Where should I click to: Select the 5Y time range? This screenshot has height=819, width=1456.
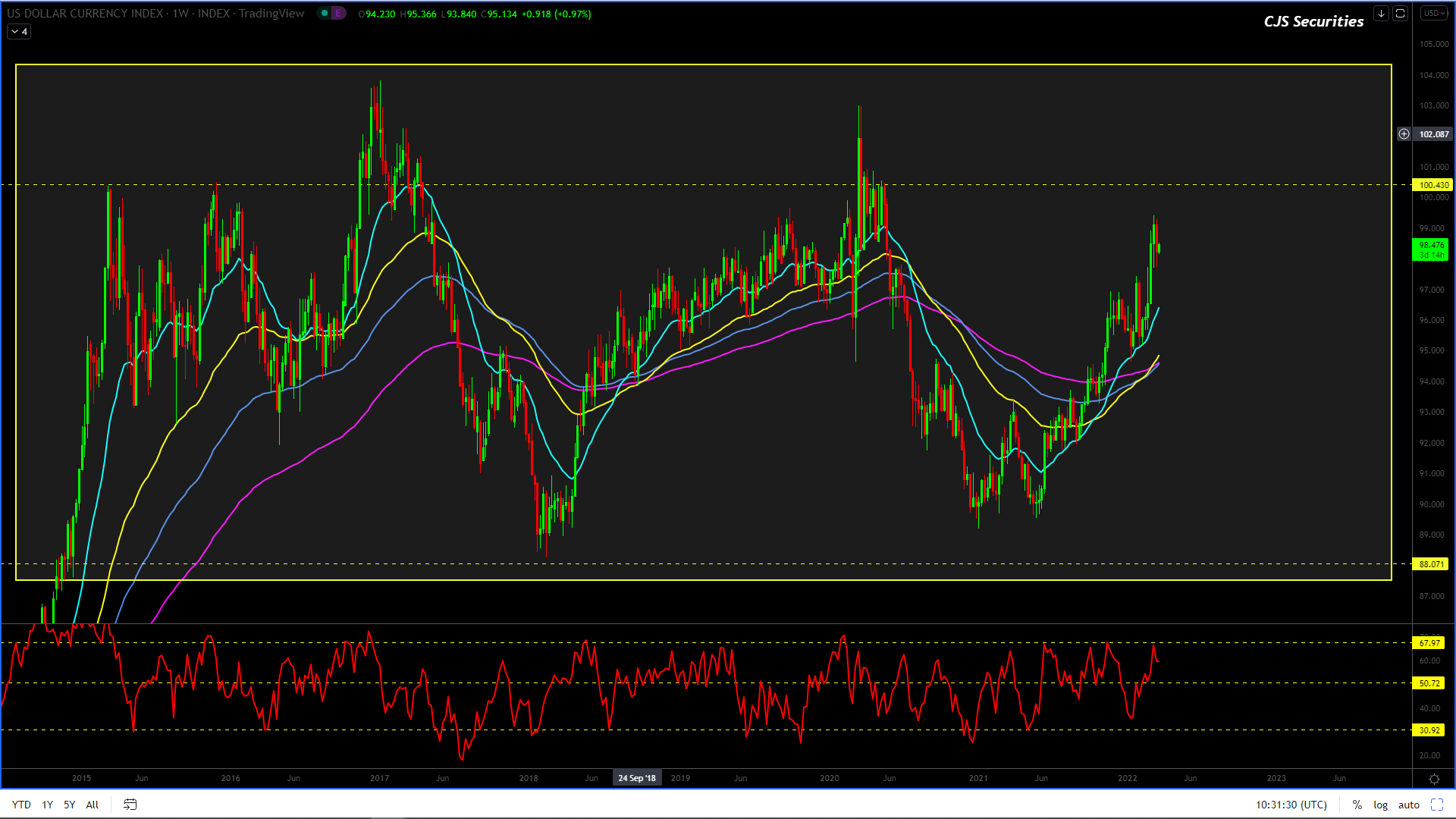(x=69, y=805)
